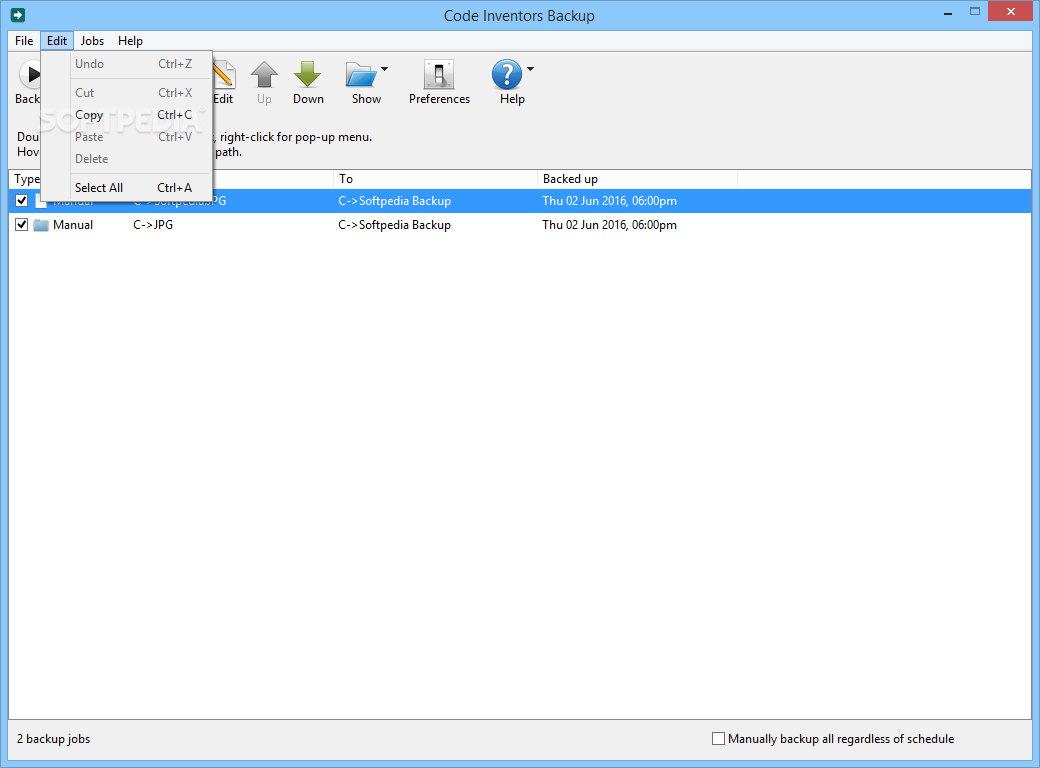Enable Manually backup all regardless of schedule
1040x768 pixels.
tap(718, 738)
